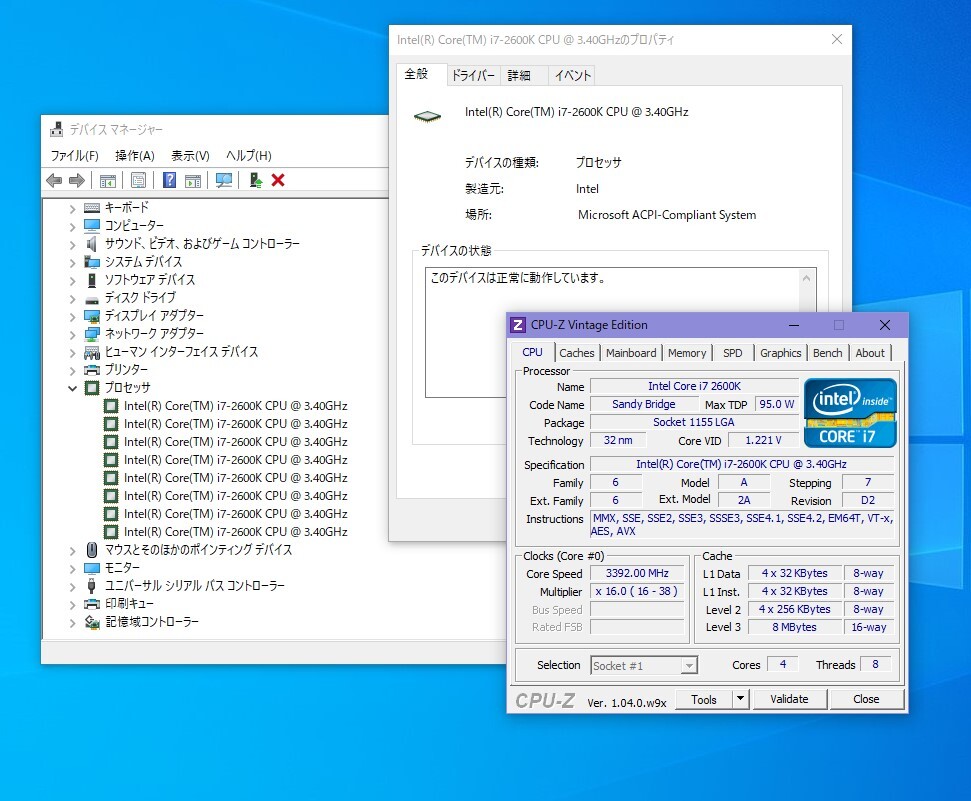Switch to the About tab in CPU-Z
Screen dimensions: 971x801
pos(870,353)
